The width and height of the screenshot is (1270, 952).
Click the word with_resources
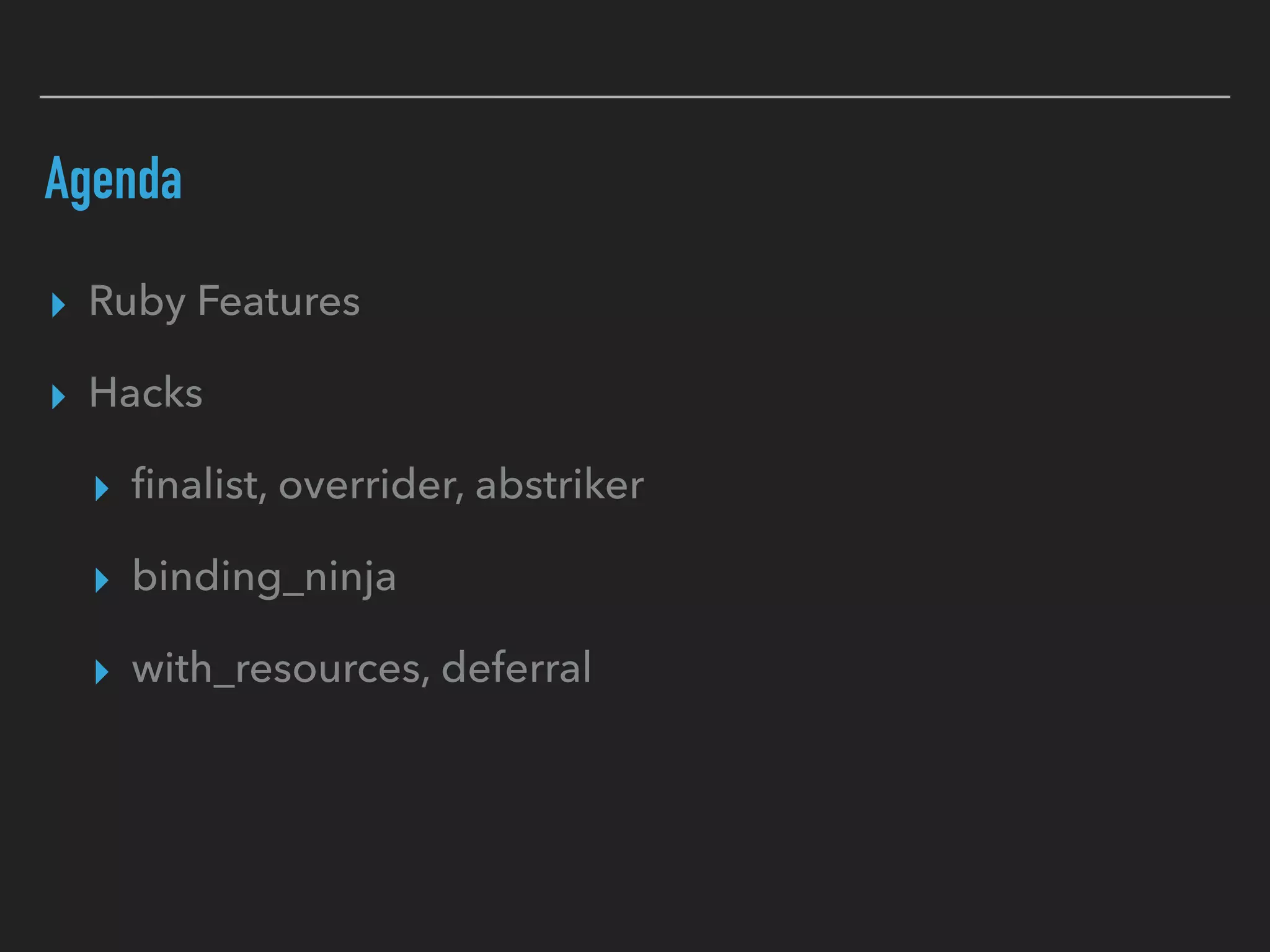[277, 668]
